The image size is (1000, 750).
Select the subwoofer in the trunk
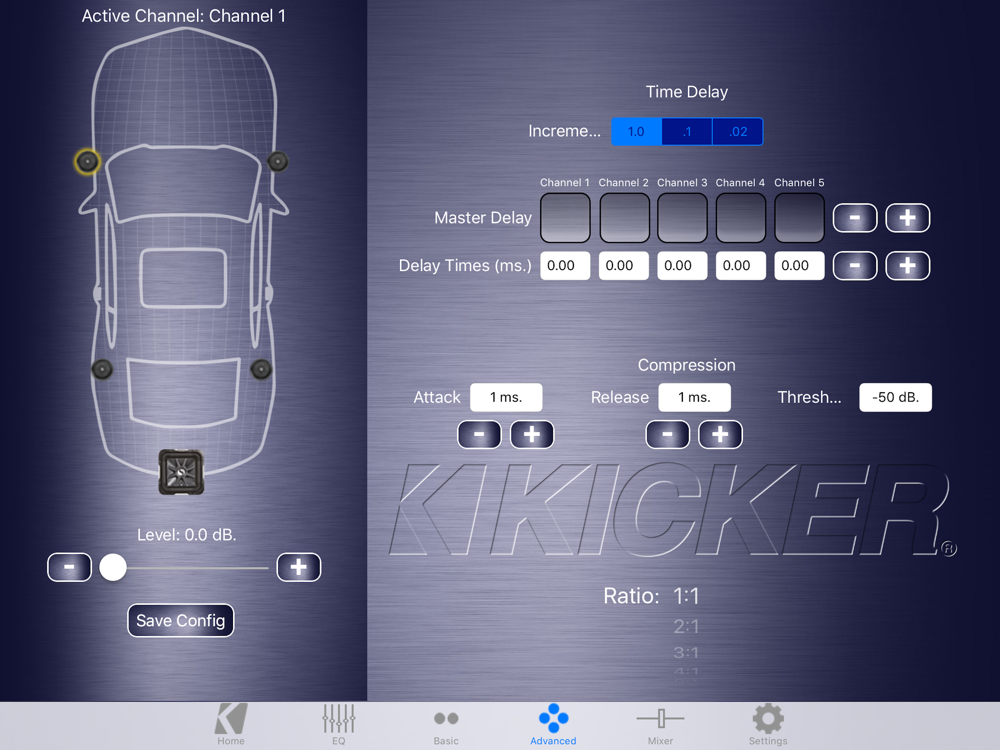(181, 472)
